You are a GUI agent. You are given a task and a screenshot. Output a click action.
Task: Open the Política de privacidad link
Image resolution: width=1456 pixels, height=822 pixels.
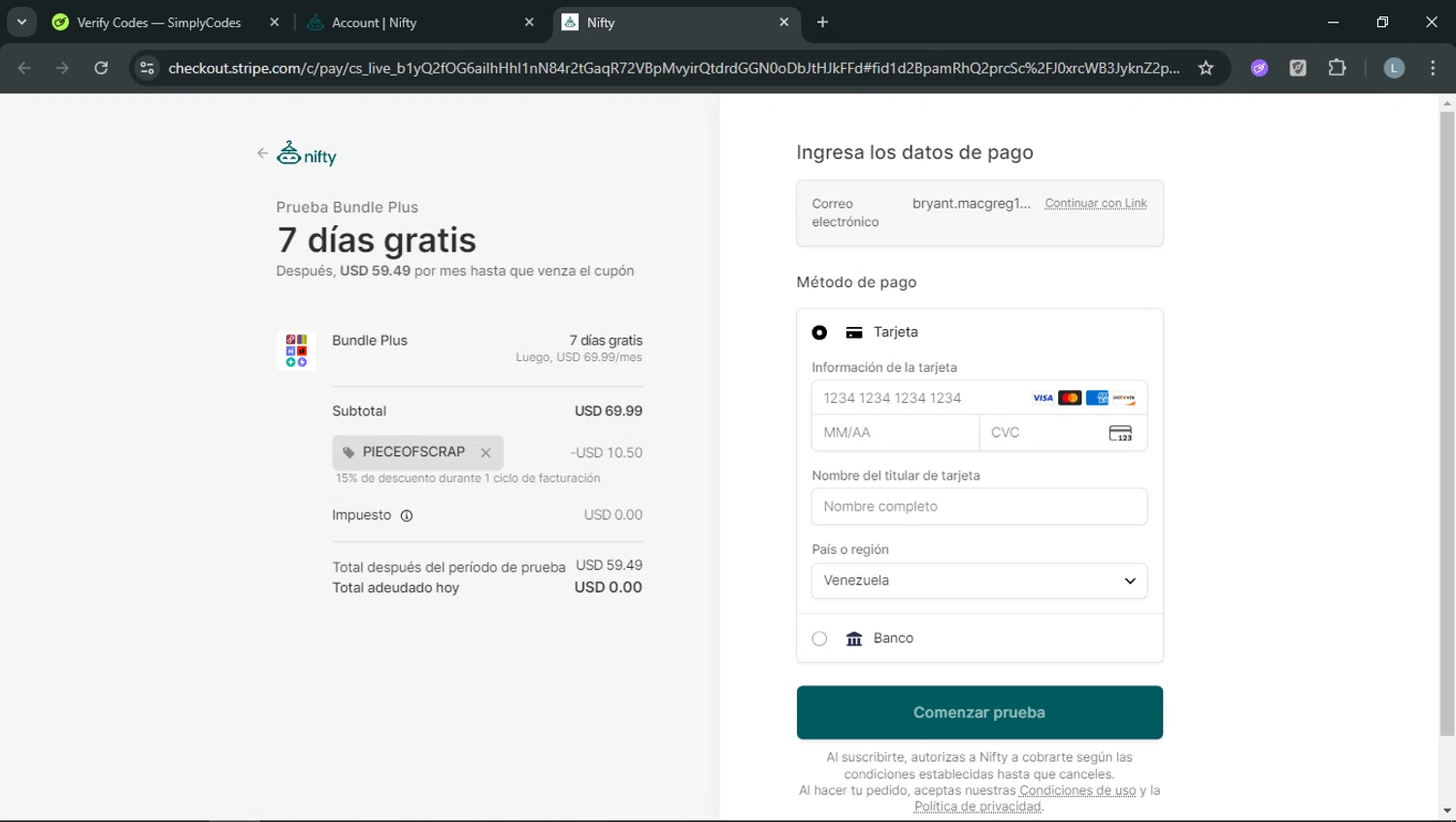(x=977, y=806)
